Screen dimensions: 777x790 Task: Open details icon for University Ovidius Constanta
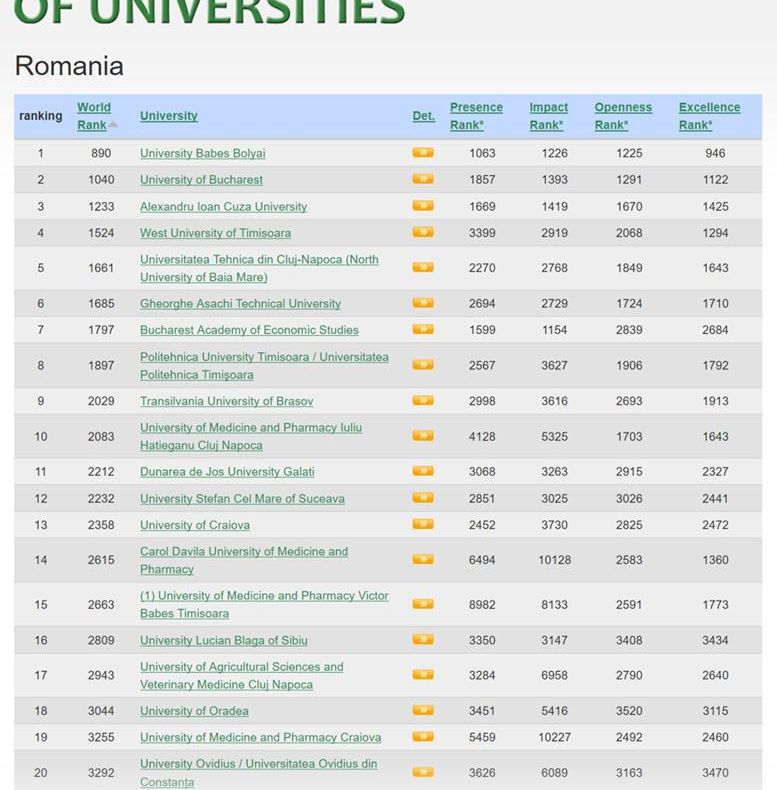coord(423,772)
